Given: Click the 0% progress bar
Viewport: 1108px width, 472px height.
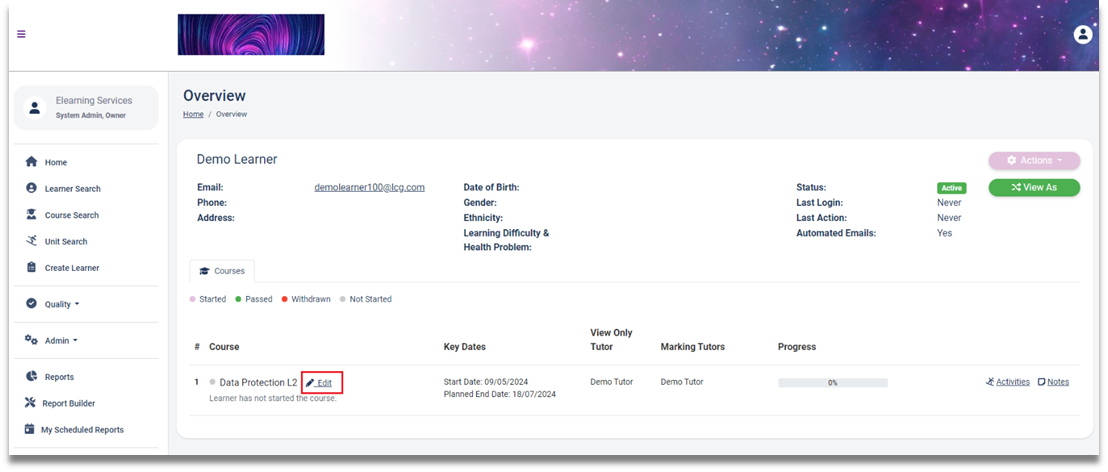Looking at the screenshot, I should coord(832,383).
